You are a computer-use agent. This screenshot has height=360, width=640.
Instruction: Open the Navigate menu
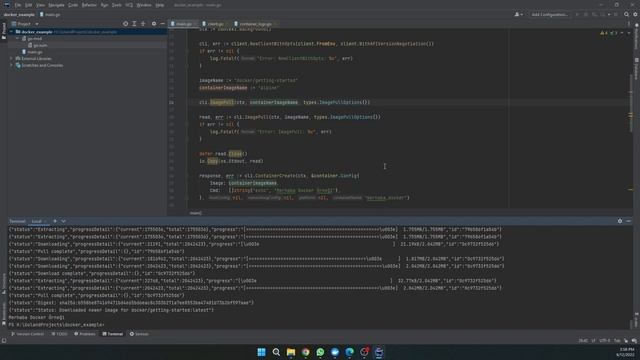pos(56,5)
